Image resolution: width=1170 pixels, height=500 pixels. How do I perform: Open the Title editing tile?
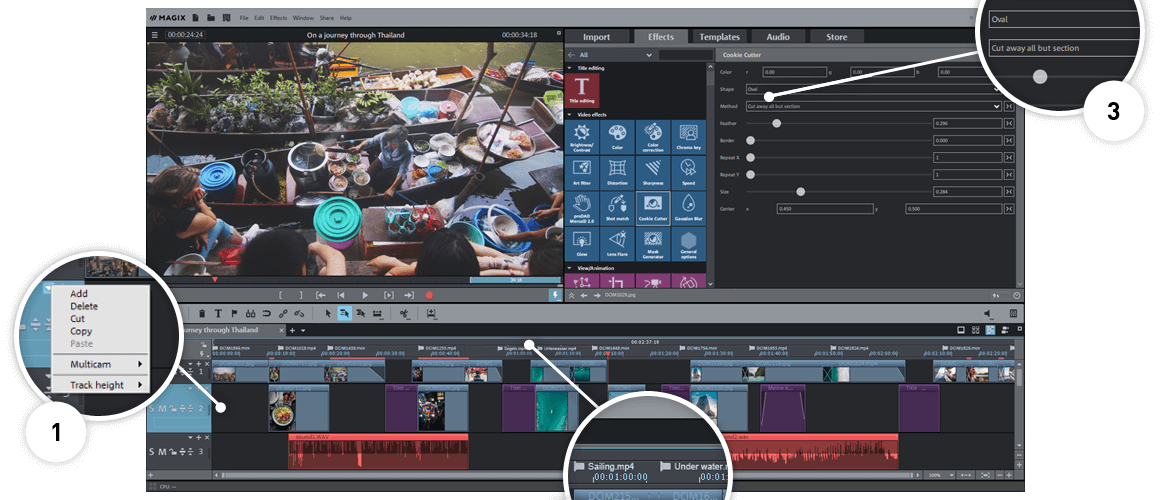tap(582, 90)
